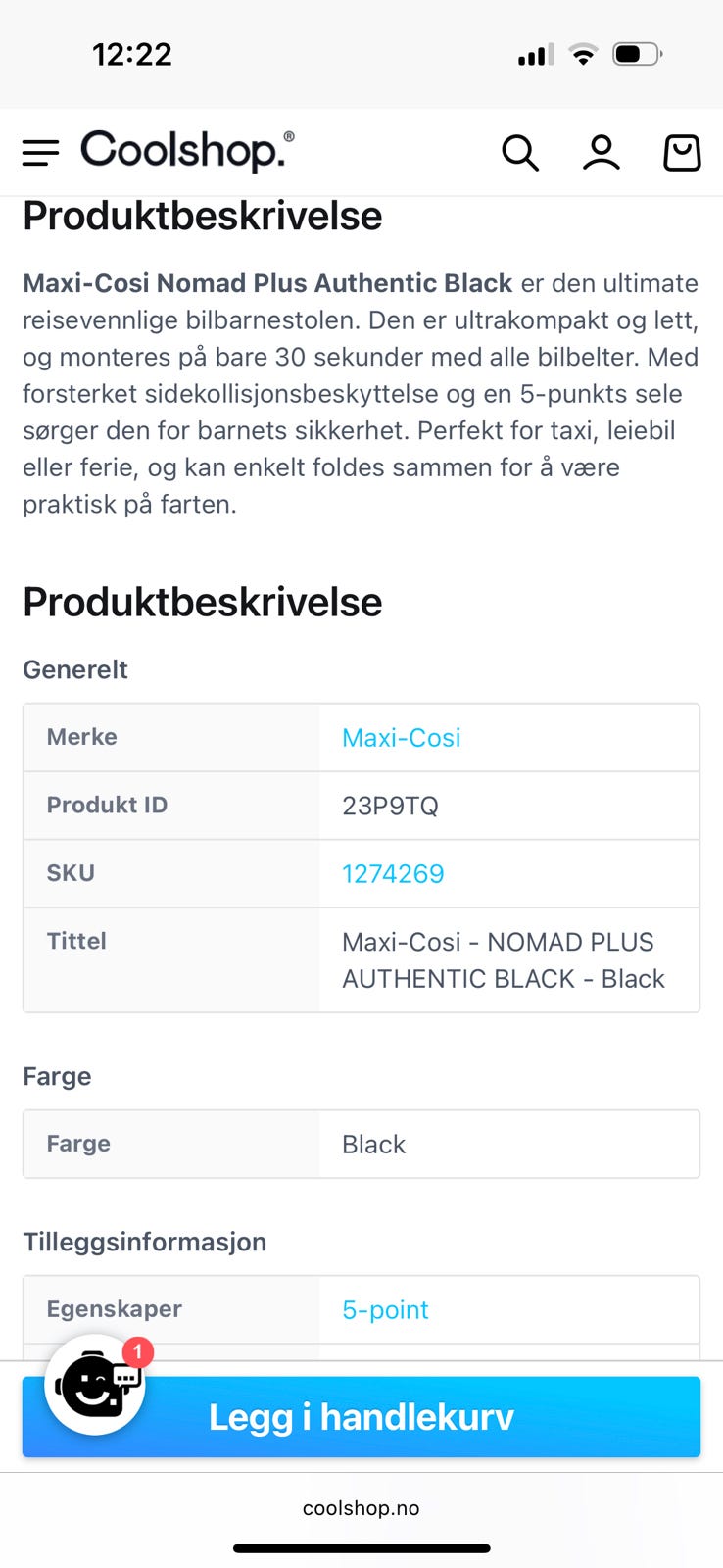The image size is (723, 1568).
Task: Follow the 5-point feature link
Action: (385, 1310)
